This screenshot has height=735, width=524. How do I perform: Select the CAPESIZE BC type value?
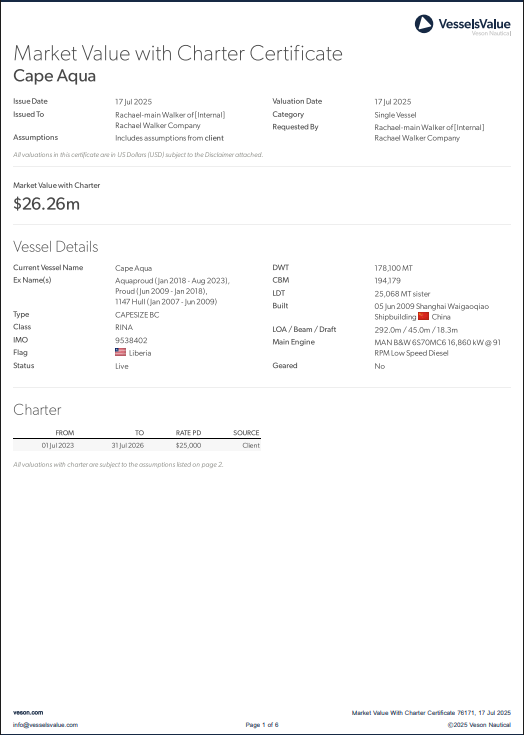tap(137, 315)
